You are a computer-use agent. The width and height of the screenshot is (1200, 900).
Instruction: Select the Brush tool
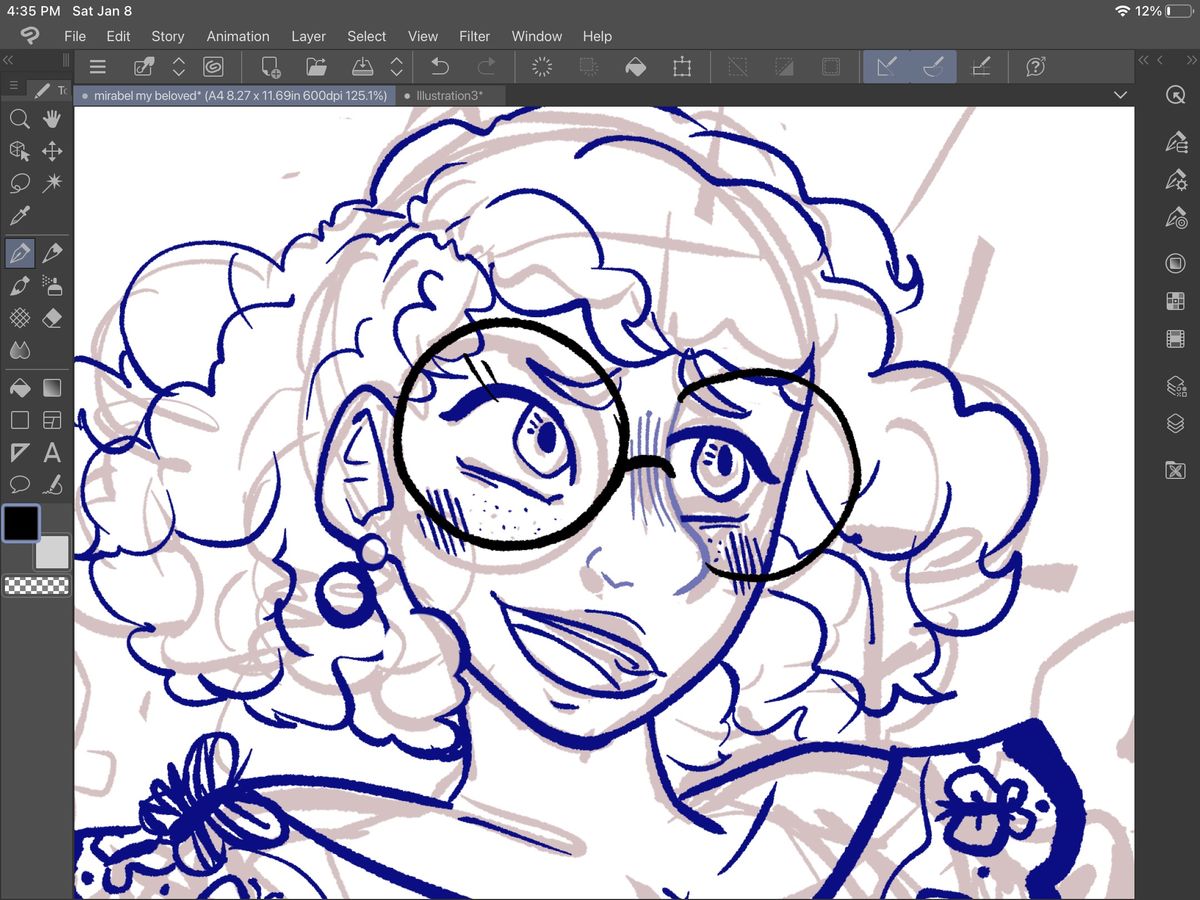(19, 286)
